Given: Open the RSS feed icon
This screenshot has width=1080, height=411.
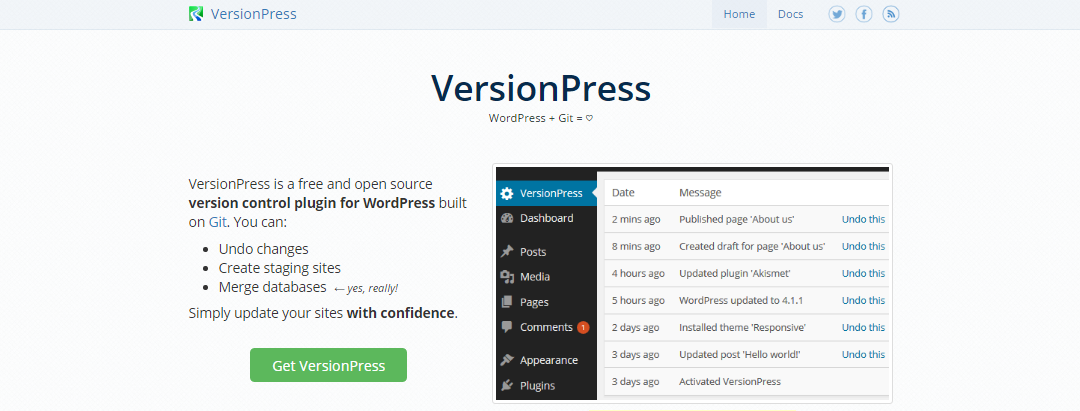Looking at the screenshot, I should click(x=890, y=14).
